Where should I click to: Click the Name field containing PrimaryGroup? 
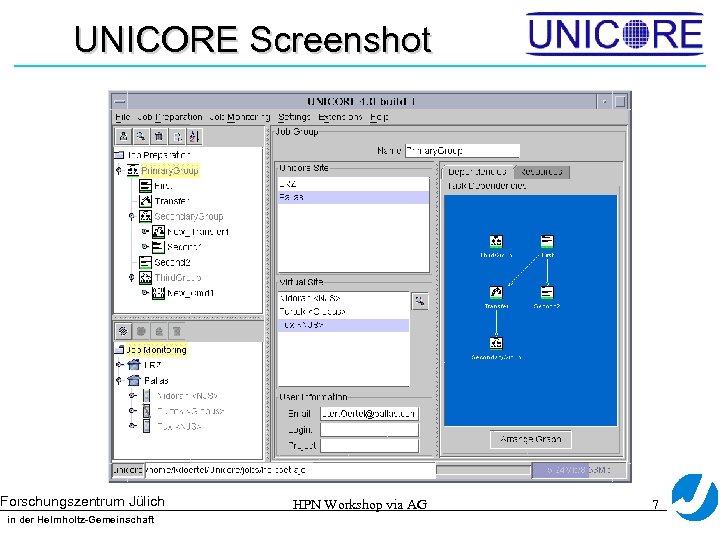pos(462,150)
